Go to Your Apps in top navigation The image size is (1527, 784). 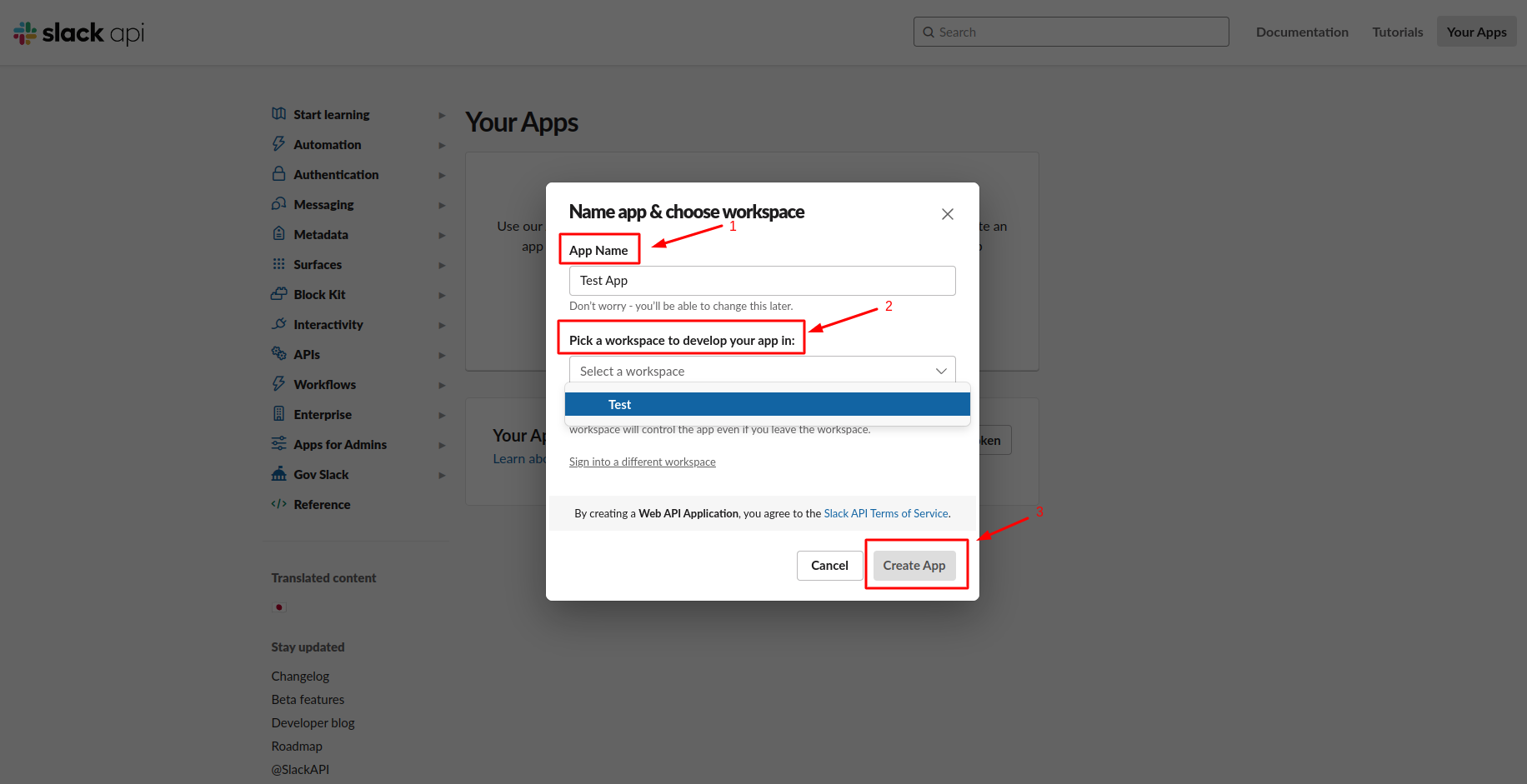1476,32
